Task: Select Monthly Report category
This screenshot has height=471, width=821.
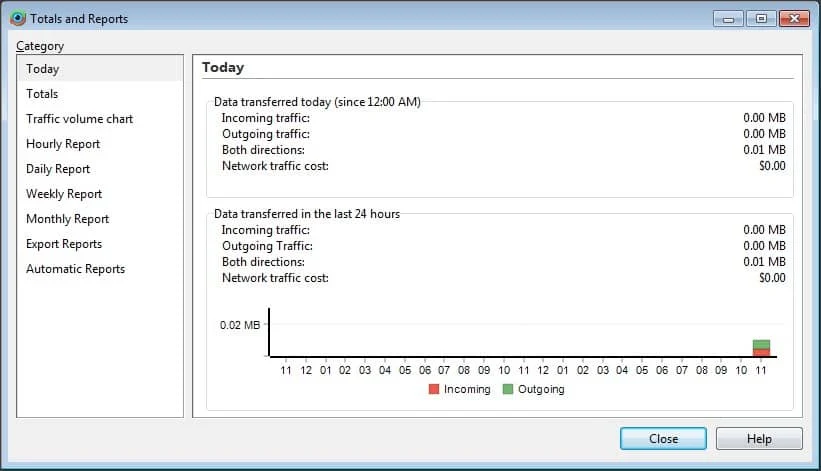Action: 67,219
